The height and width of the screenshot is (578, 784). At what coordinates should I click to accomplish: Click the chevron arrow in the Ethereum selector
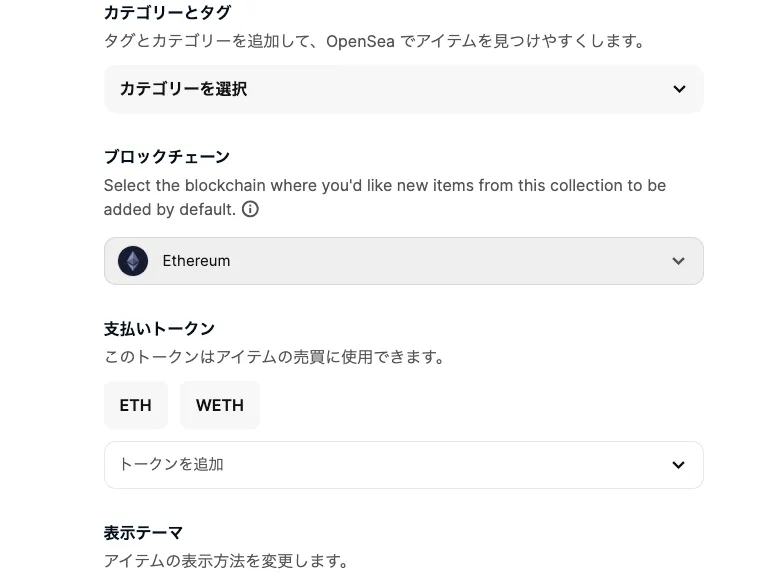coord(678,261)
